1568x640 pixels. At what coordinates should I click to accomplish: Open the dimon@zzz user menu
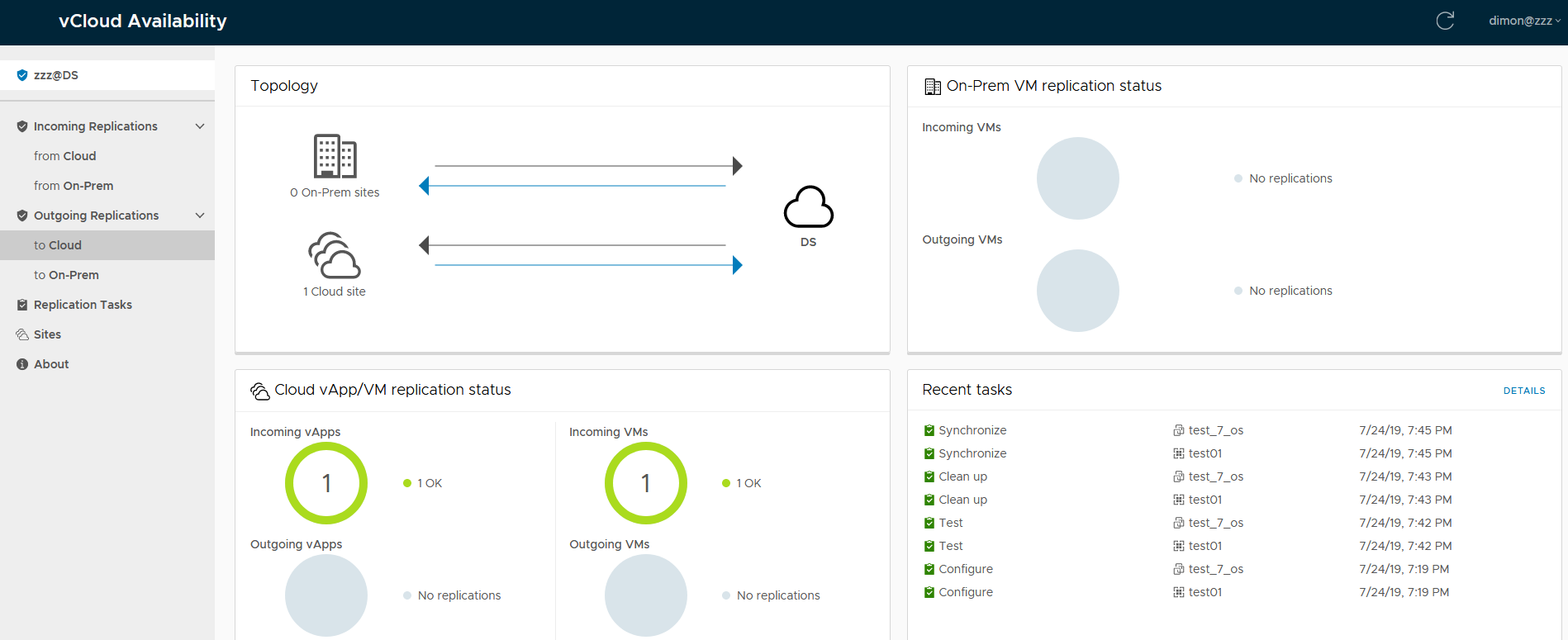tap(1524, 21)
